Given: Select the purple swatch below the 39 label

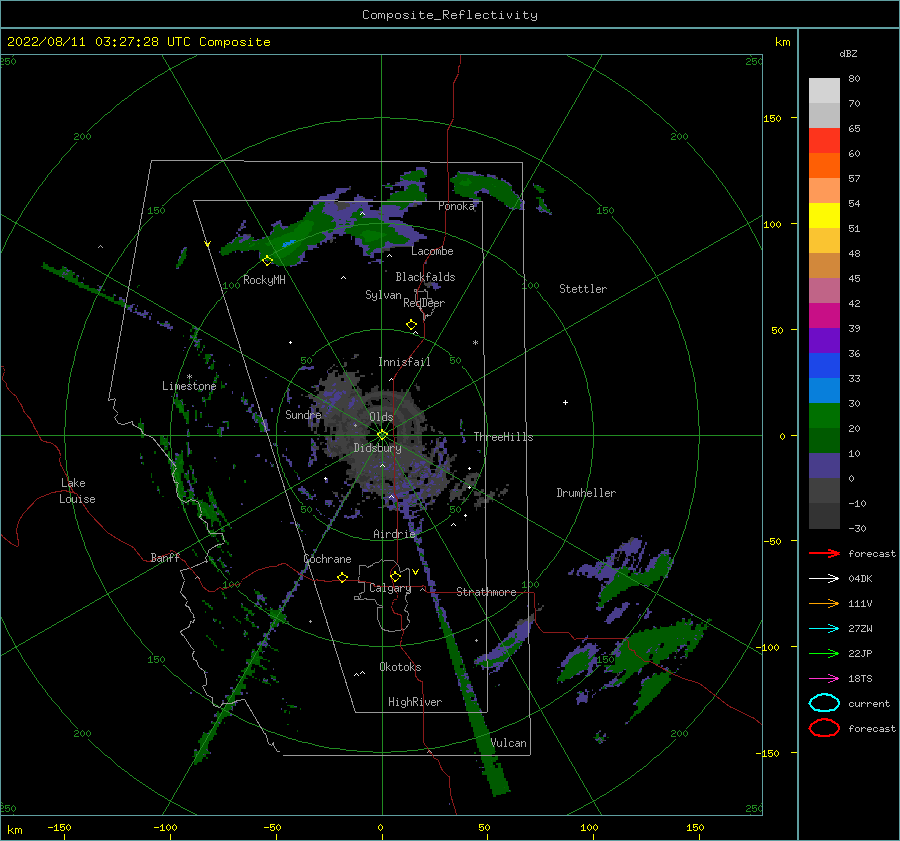Looking at the screenshot, I should click(824, 341).
